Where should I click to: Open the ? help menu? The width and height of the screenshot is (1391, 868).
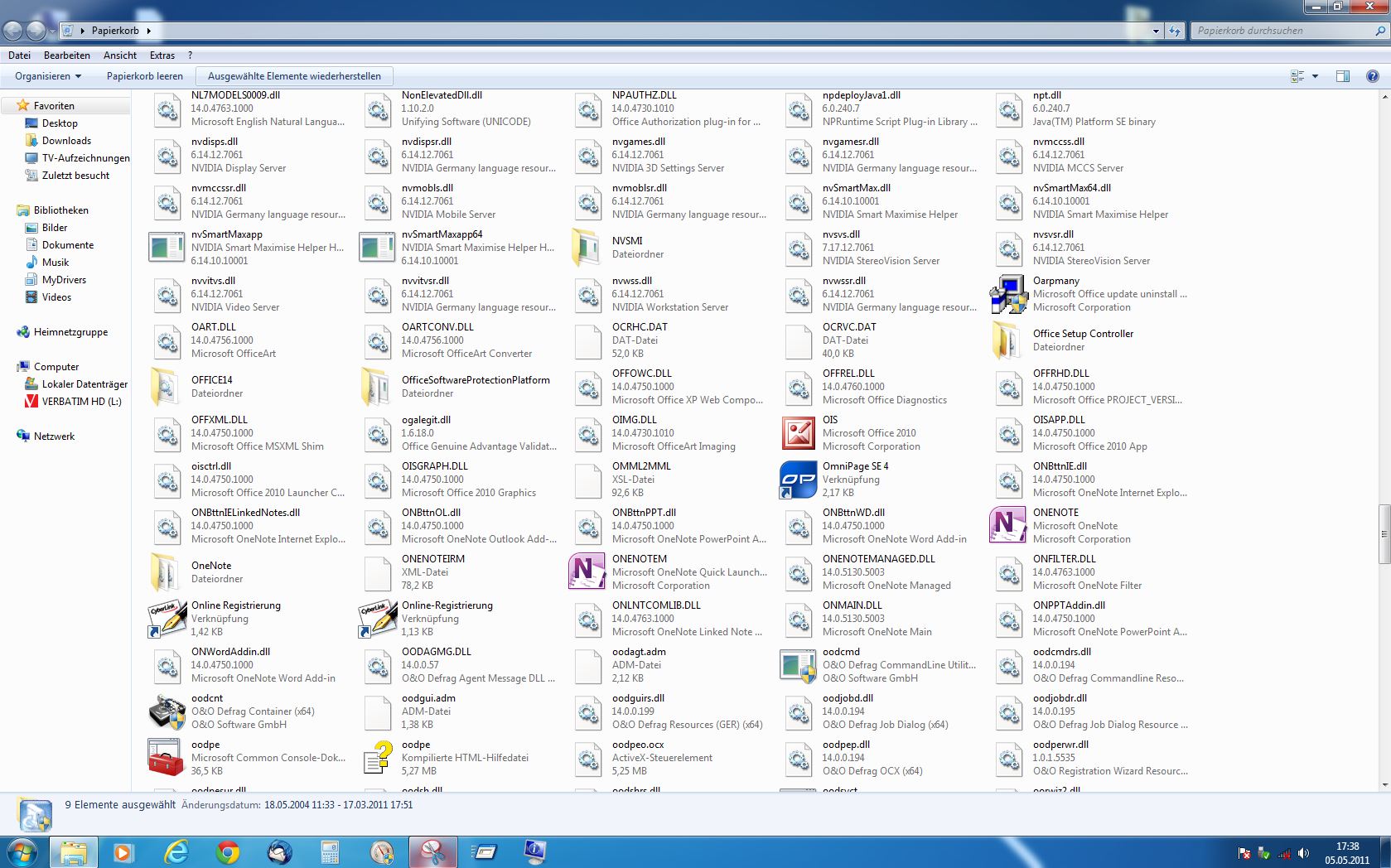190,55
